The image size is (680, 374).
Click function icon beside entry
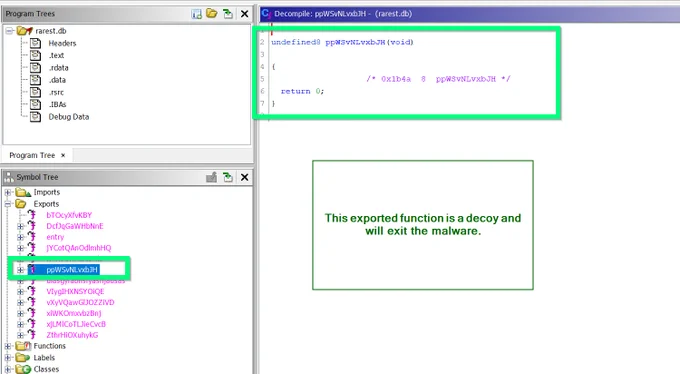(x=32, y=237)
